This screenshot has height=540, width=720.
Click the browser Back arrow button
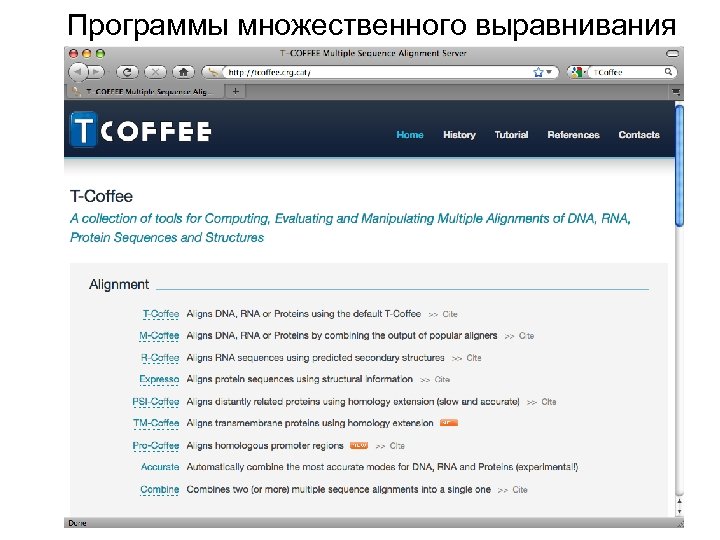(x=78, y=72)
